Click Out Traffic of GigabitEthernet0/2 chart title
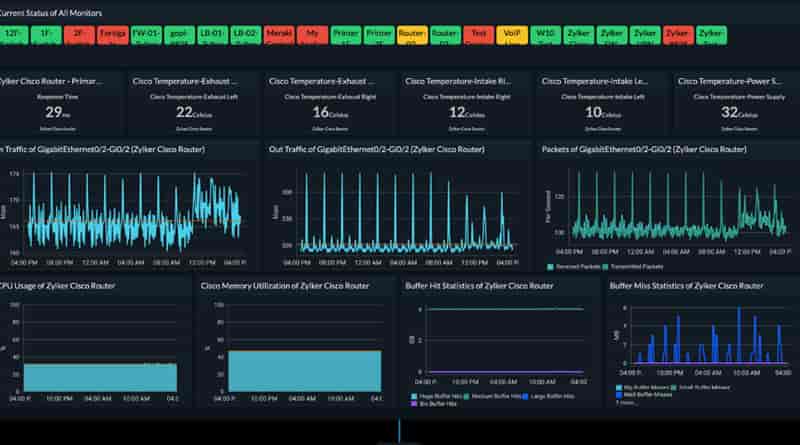Viewport: 800px width, 445px height. point(377,150)
